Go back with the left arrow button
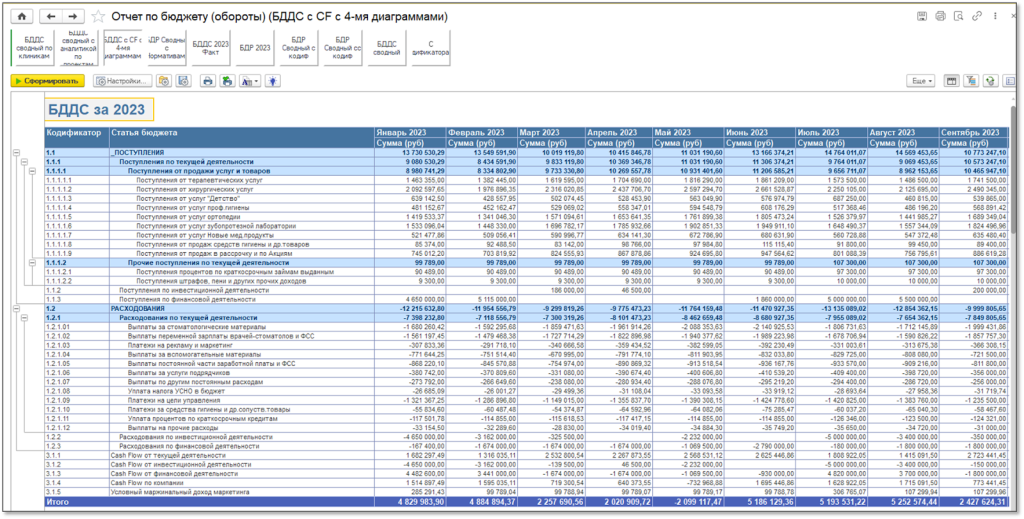This screenshot has width=1024, height=519. pos(52,17)
